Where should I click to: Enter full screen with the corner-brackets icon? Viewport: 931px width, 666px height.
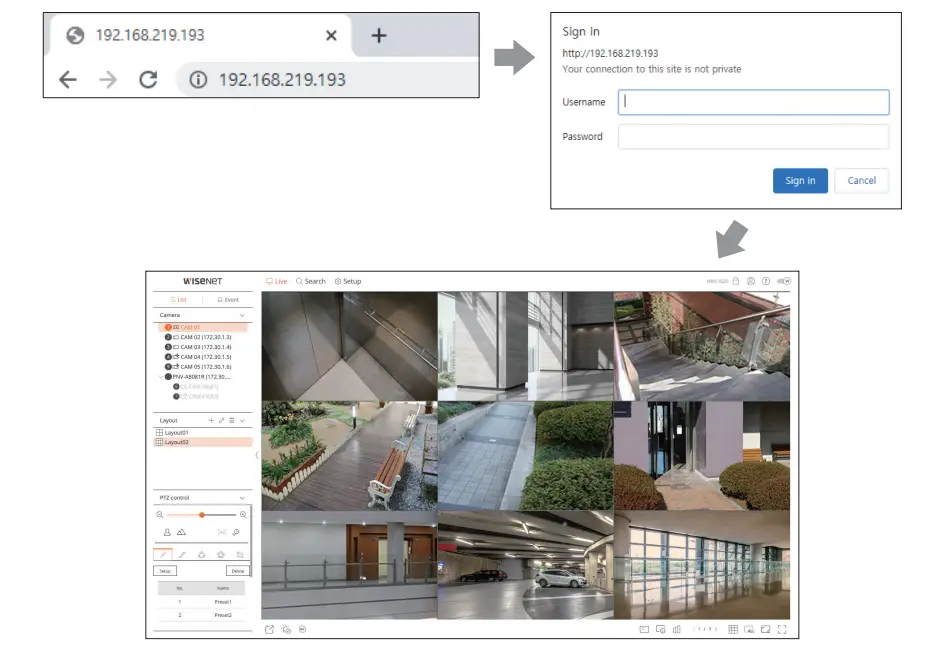[x=782, y=629]
